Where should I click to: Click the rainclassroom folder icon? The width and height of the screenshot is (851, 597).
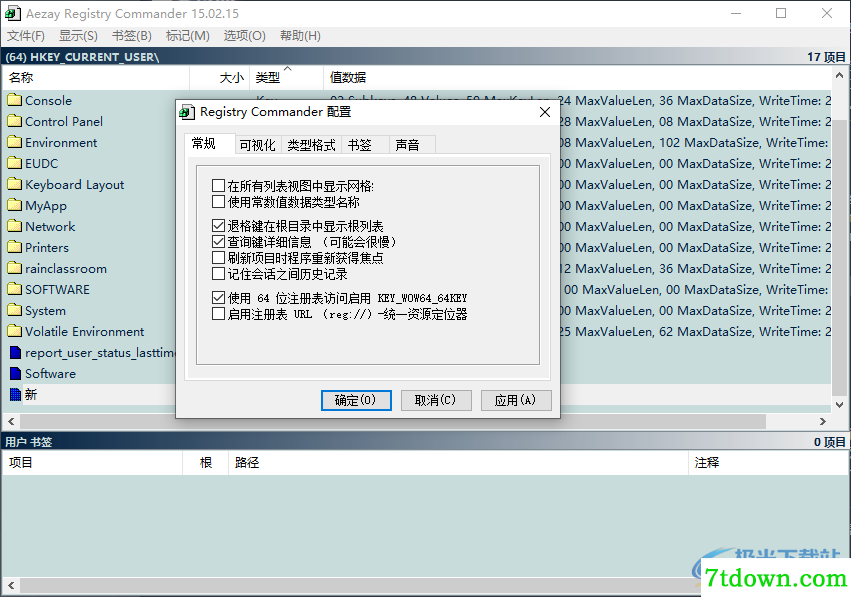click(15, 269)
